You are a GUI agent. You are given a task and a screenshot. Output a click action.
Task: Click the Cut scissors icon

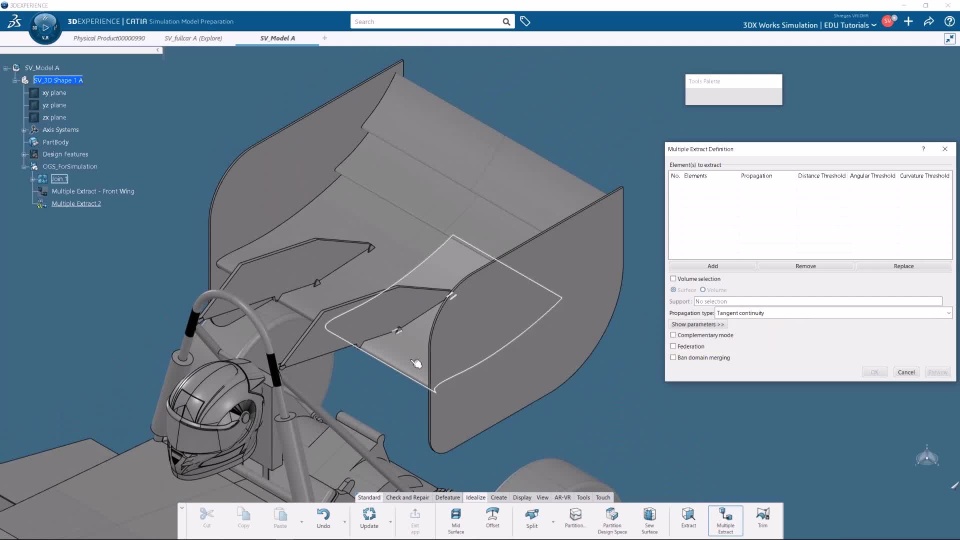tap(206, 514)
